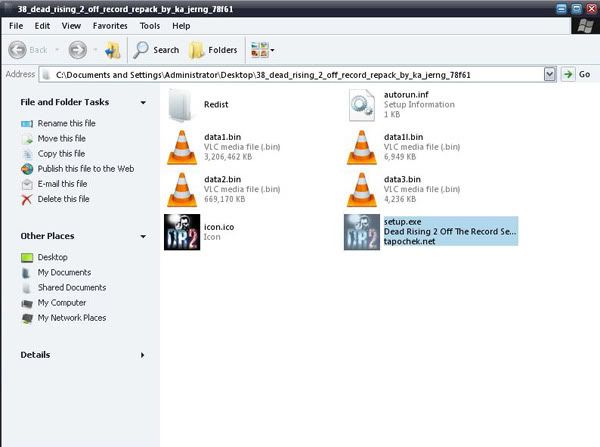Click the Move this file link
Viewport: 600px width, 447px height.
62,139
